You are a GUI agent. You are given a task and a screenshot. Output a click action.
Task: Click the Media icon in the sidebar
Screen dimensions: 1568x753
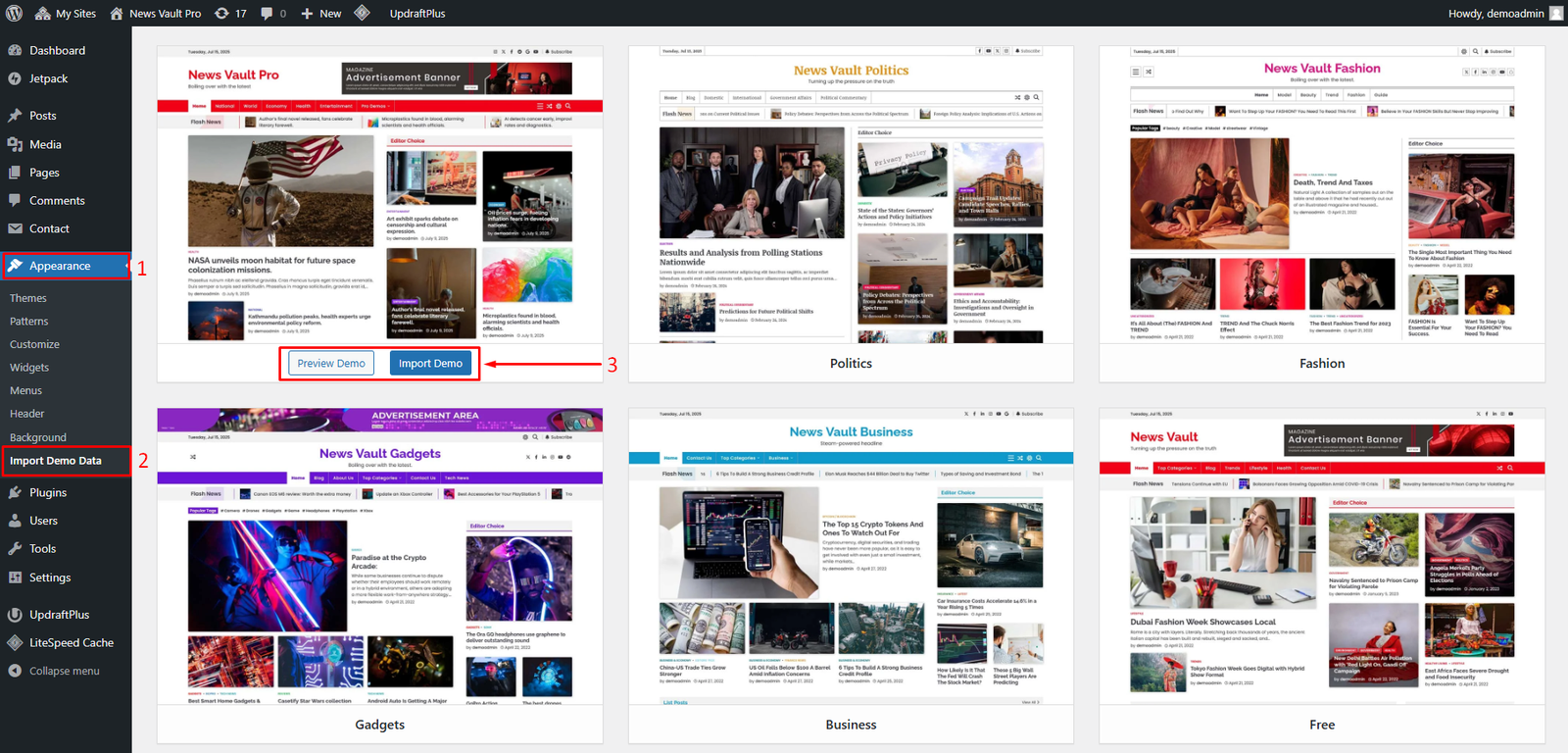(x=15, y=144)
